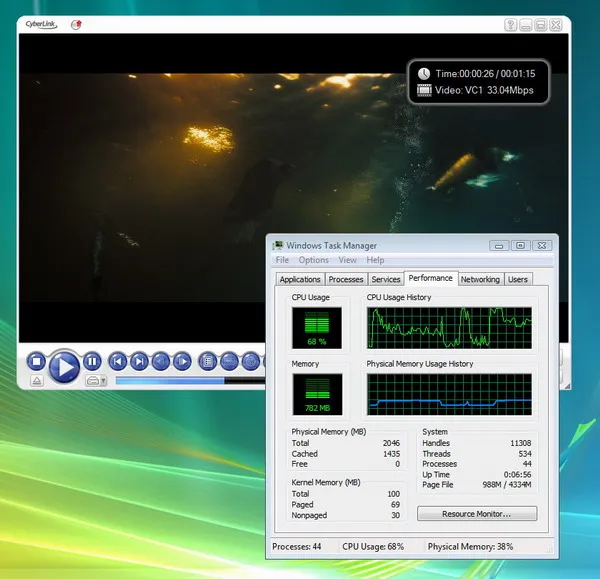Click the Memory 782 MB meter
600x579 pixels.
click(317, 394)
